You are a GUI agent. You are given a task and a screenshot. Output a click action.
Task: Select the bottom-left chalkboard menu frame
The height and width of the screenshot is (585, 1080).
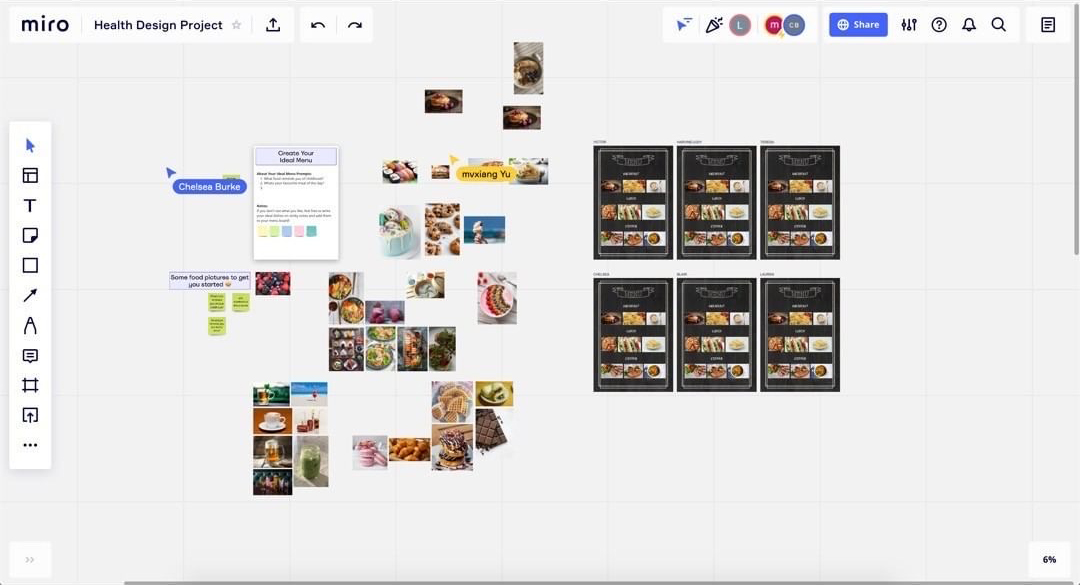[633, 335]
